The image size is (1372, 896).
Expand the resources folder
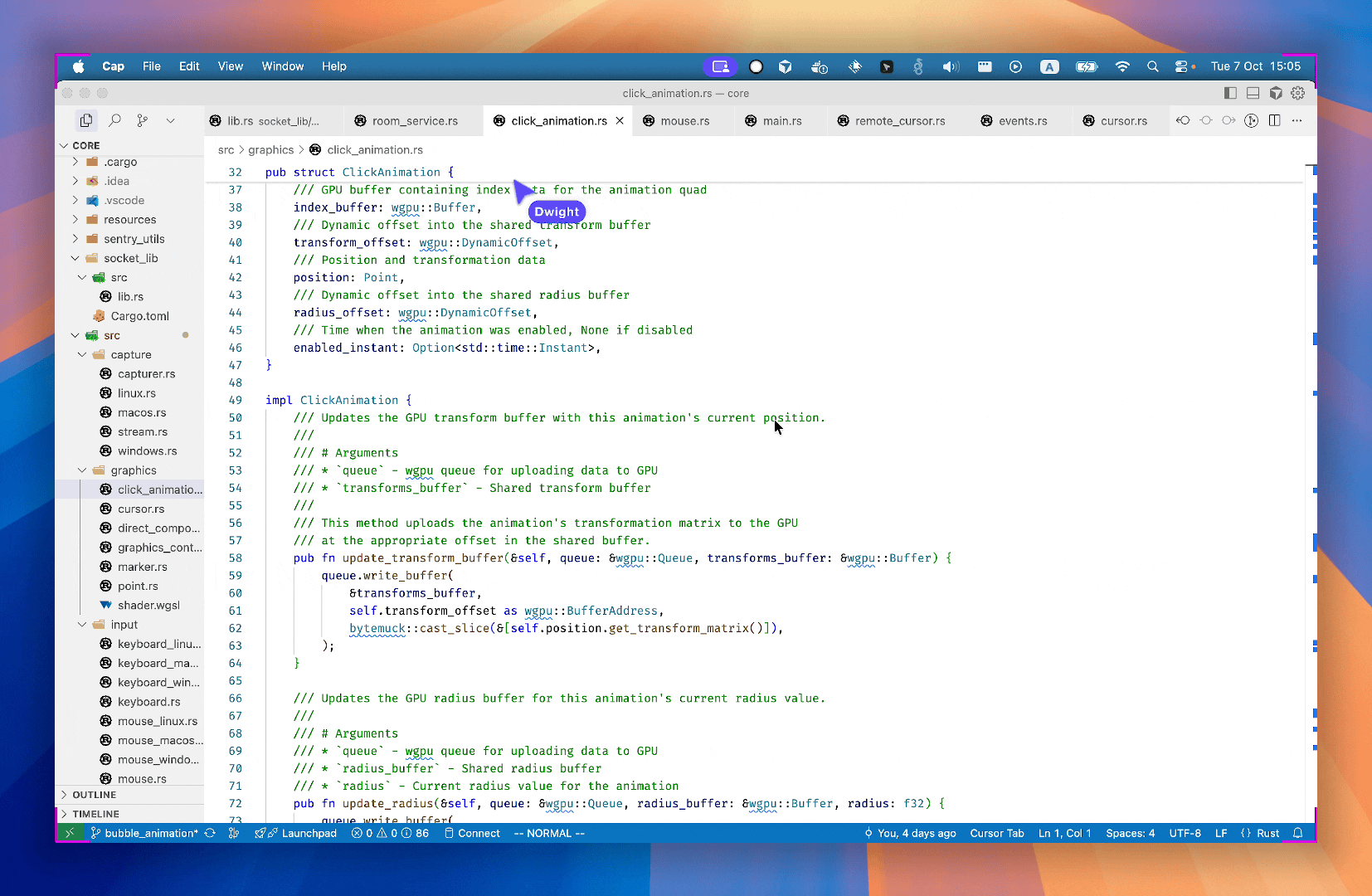click(129, 220)
